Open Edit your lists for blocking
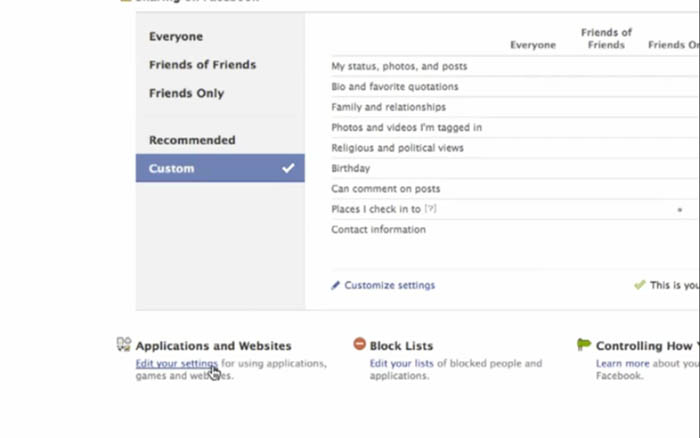The width and height of the screenshot is (700, 438). point(401,363)
